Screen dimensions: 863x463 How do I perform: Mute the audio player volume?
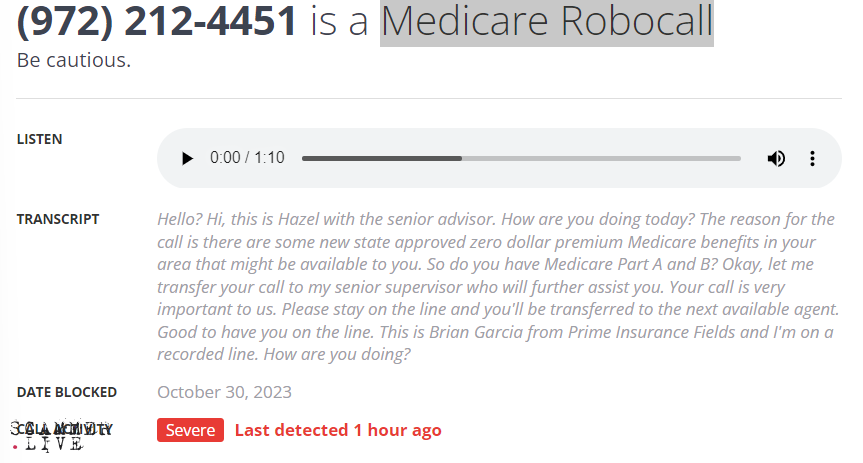tap(776, 158)
